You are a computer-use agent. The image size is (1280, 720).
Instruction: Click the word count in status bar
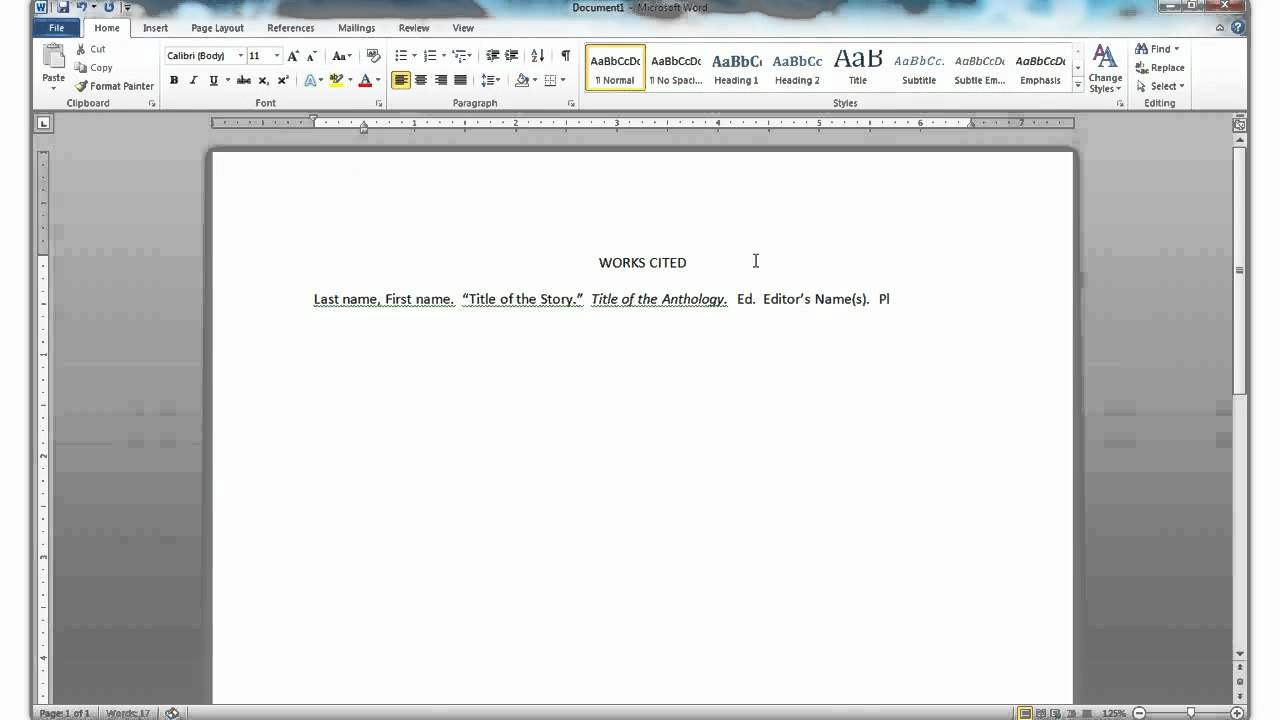(128, 713)
